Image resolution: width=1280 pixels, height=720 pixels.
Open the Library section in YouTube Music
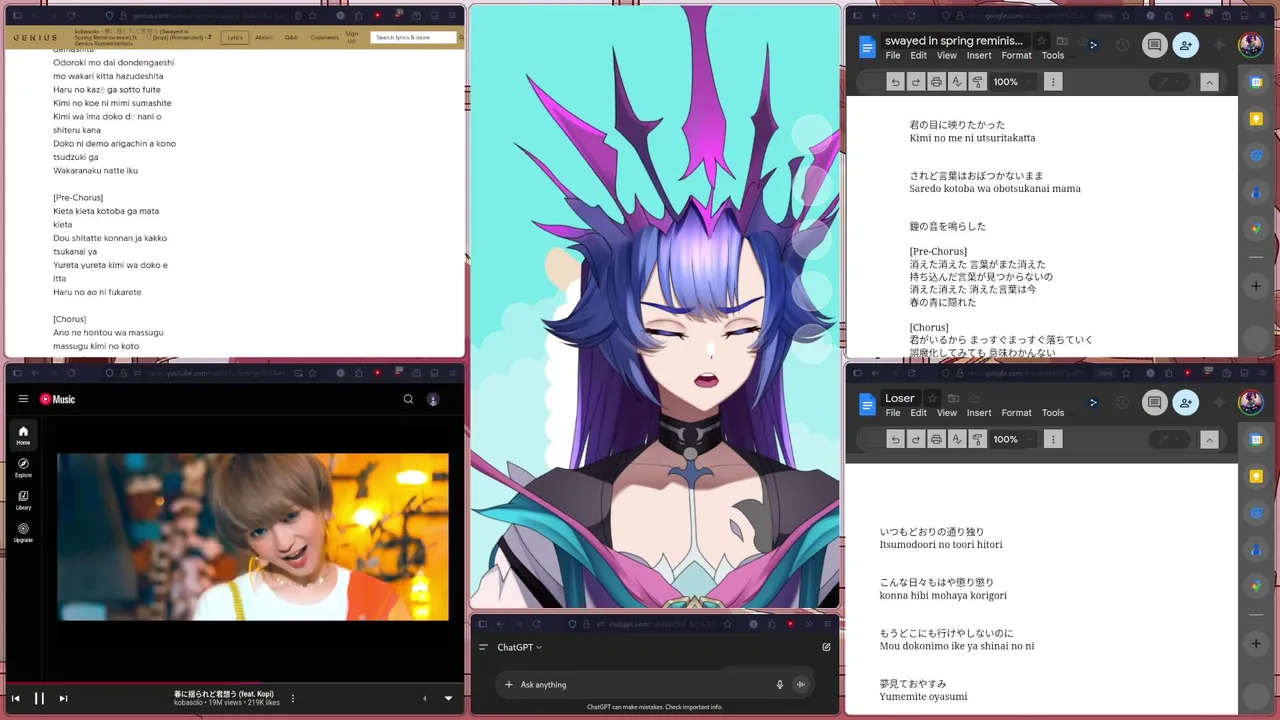[x=23, y=500]
